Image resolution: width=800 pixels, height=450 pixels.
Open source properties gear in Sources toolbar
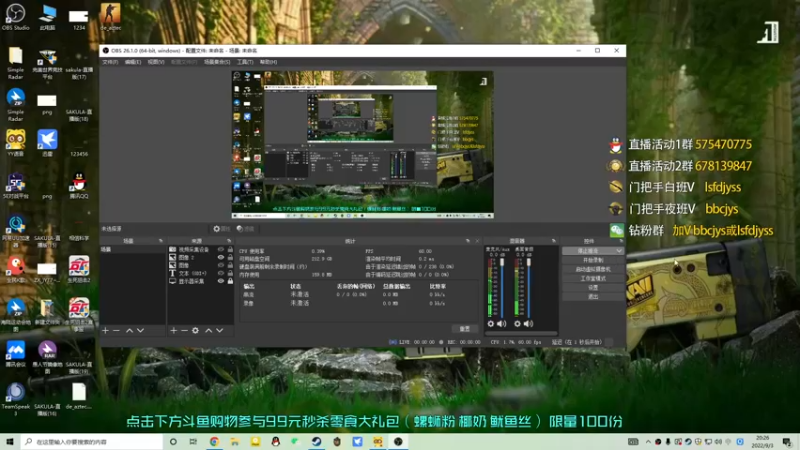click(195, 331)
